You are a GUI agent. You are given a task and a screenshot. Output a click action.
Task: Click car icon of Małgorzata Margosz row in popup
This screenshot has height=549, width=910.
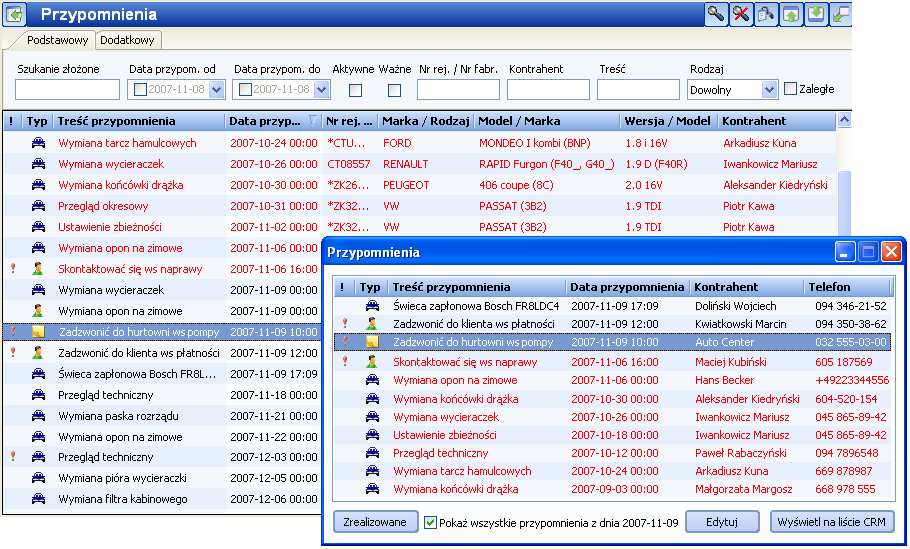click(x=372, y=489)
